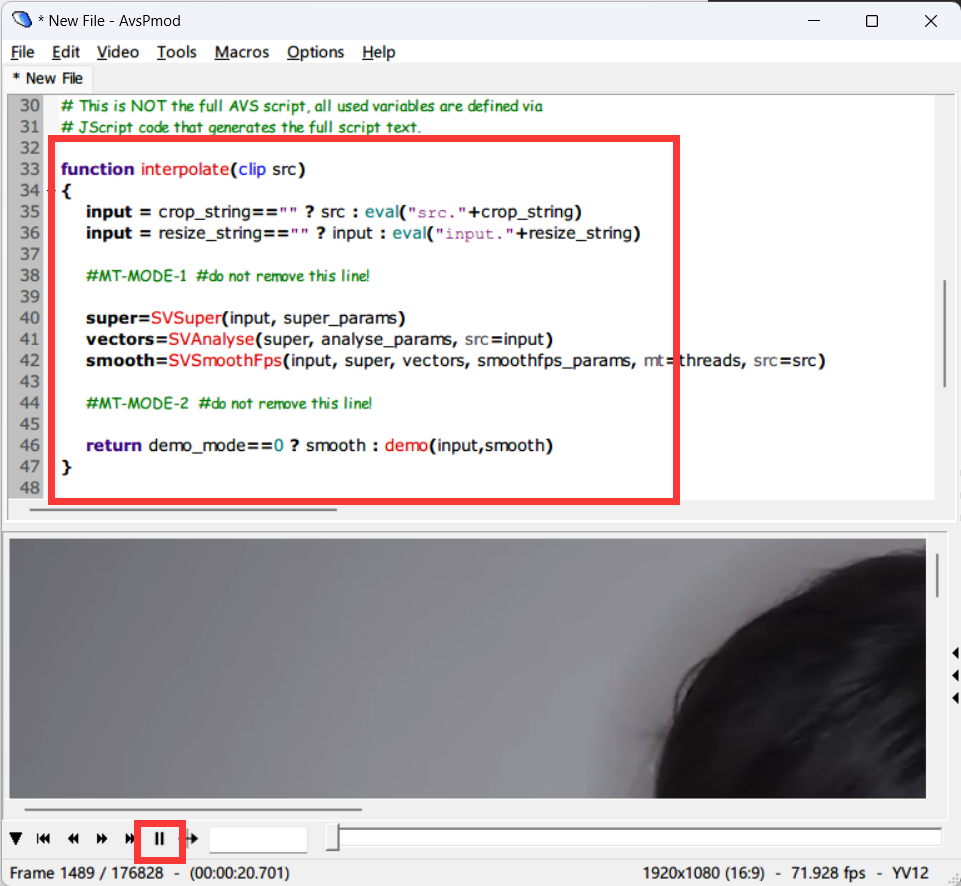Click 'SVSuper' in line 40
961x886 pixels.
click(x=186, y=318)
